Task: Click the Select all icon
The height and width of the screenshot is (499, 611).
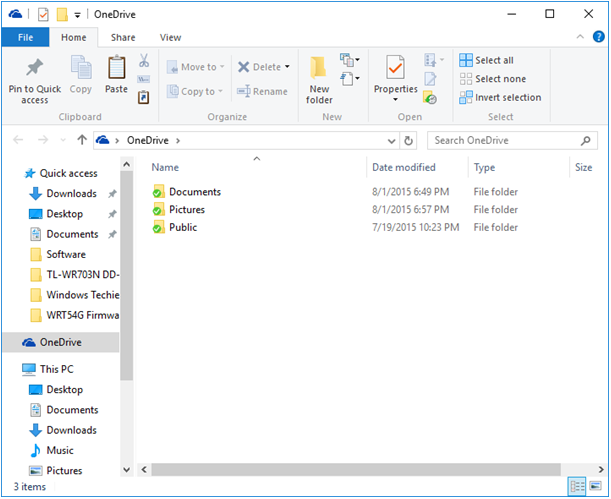Action: [x=466, y=60]
